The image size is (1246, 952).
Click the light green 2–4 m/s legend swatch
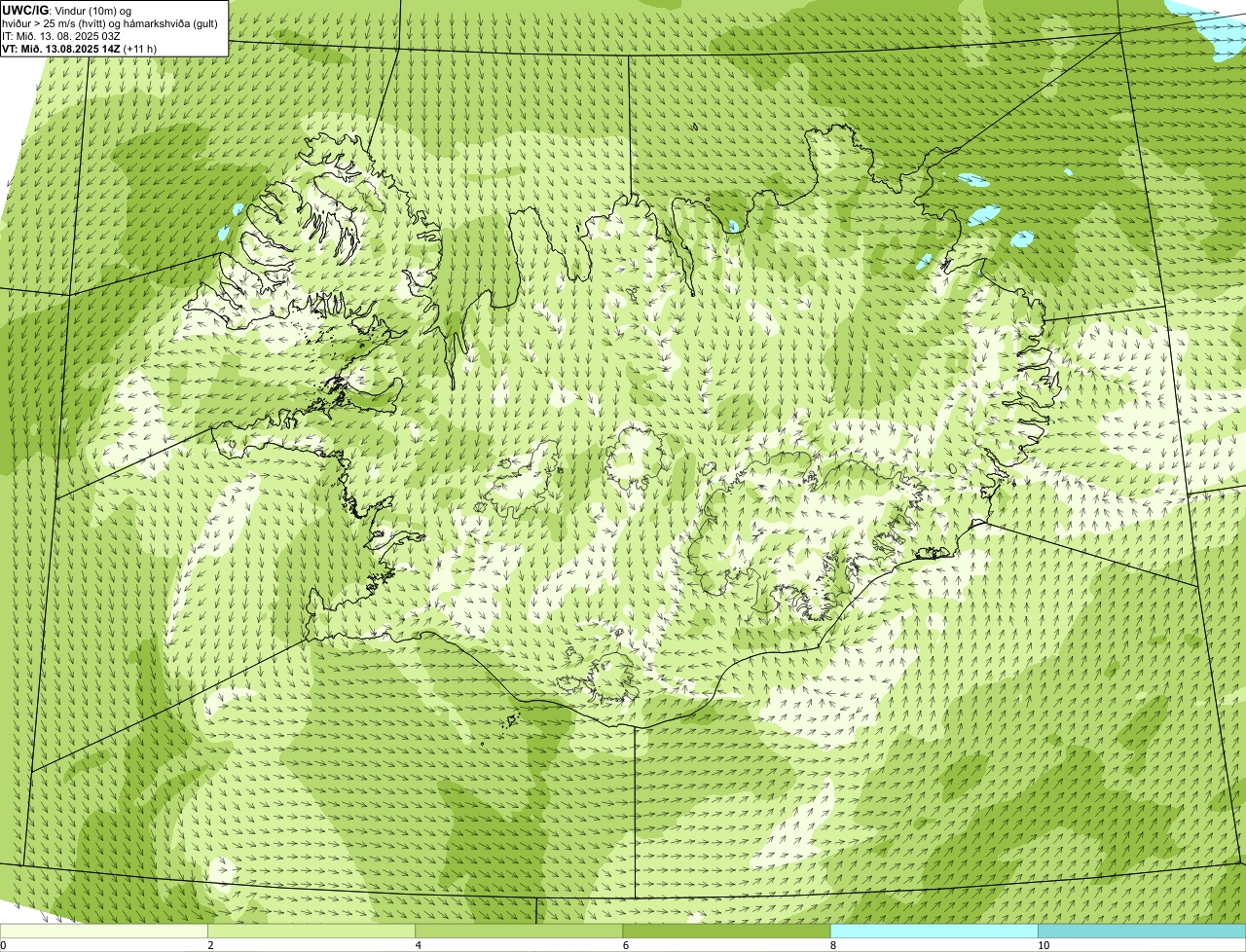click(x=311, y=931)
